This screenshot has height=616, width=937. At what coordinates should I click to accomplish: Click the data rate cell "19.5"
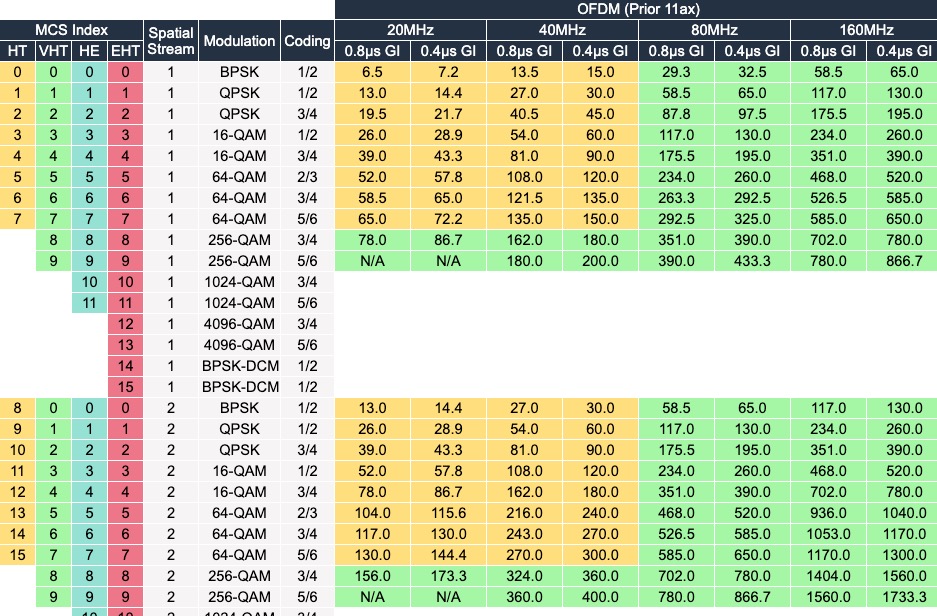coord(372,114)
